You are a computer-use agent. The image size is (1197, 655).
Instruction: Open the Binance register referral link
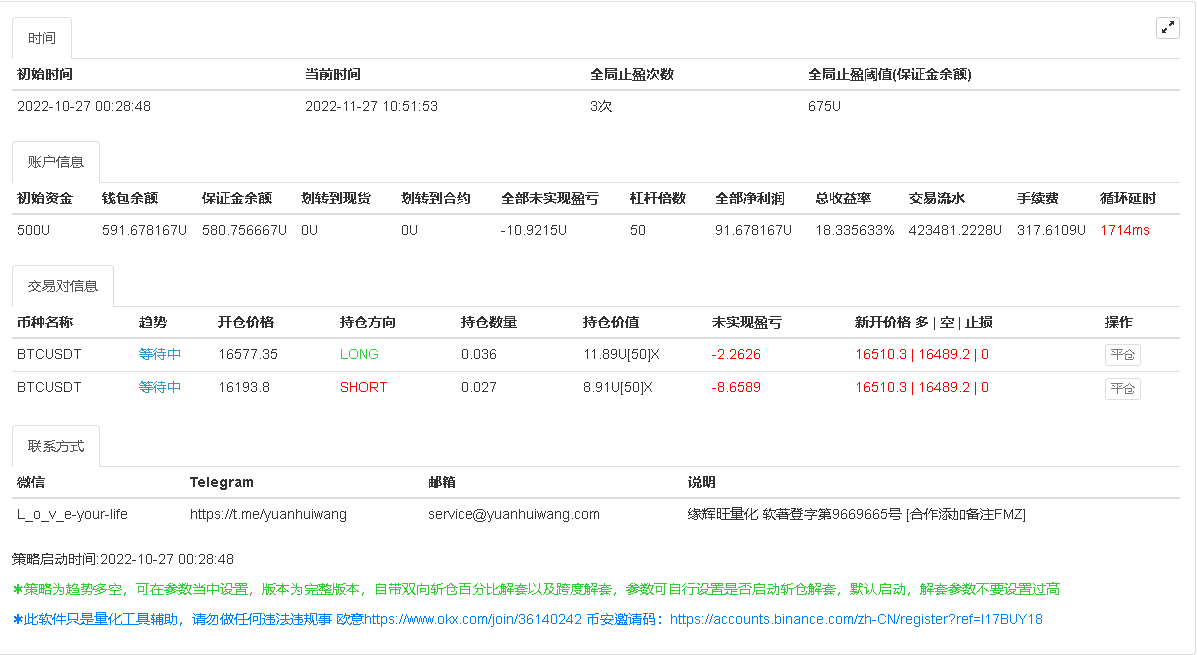point(856,619)
